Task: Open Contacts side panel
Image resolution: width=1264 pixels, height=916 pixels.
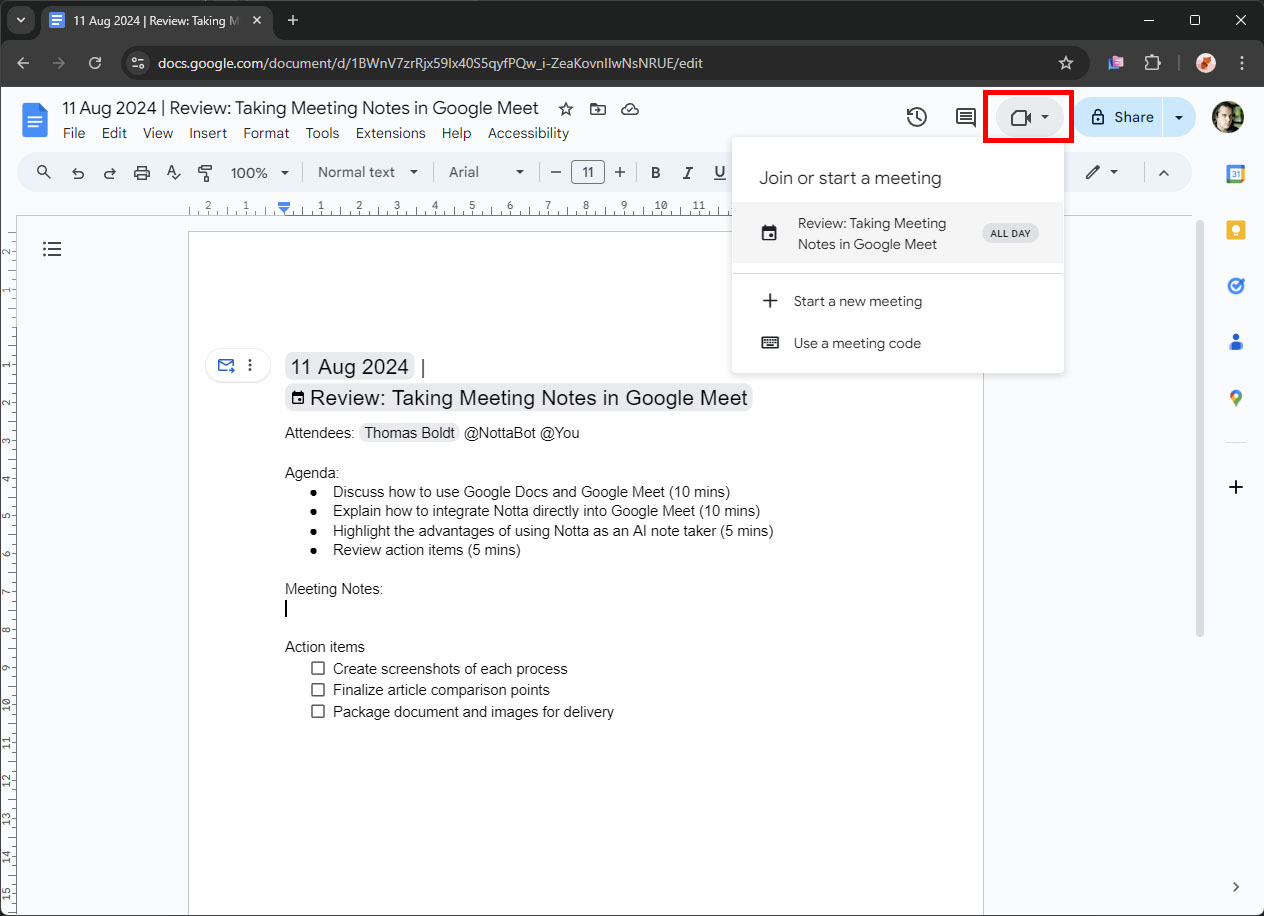Action: click(1236, 342)
